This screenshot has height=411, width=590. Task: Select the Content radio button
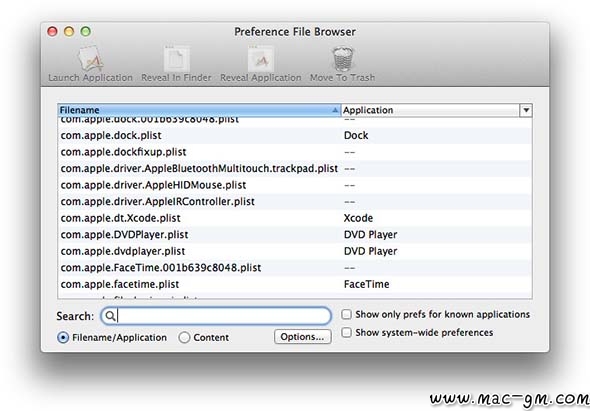(x=184, y=338)
